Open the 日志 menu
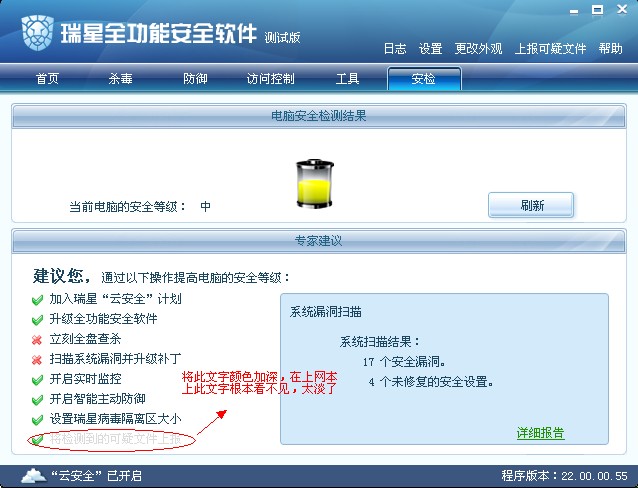Screen dimensions: 638x488 [395, 49]
